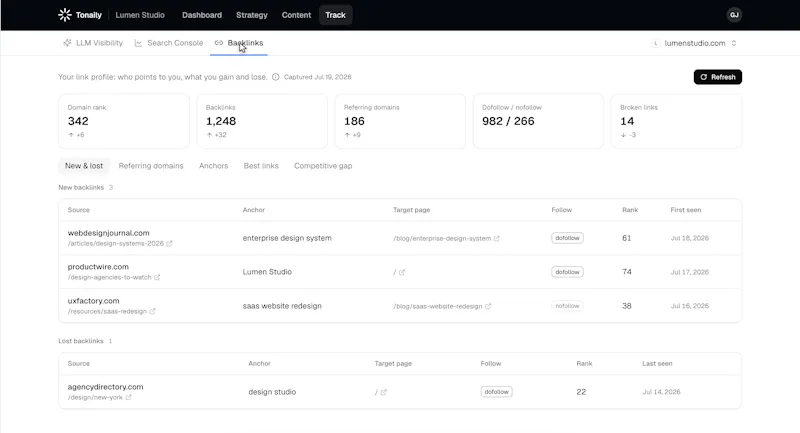Click the info icon beside link profile text

276,77
